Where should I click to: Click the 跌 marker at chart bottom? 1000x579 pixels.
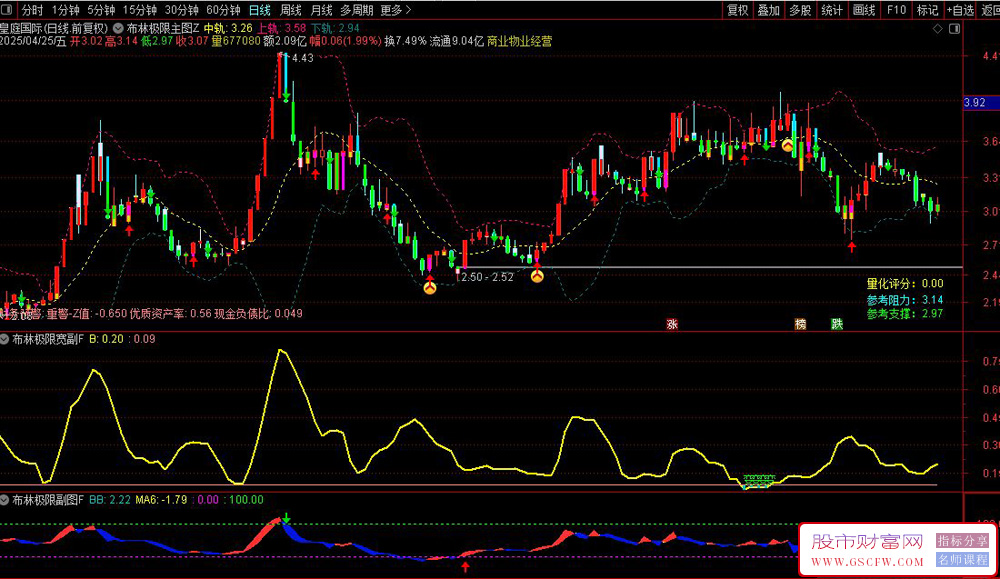click(x=837, y=324)
